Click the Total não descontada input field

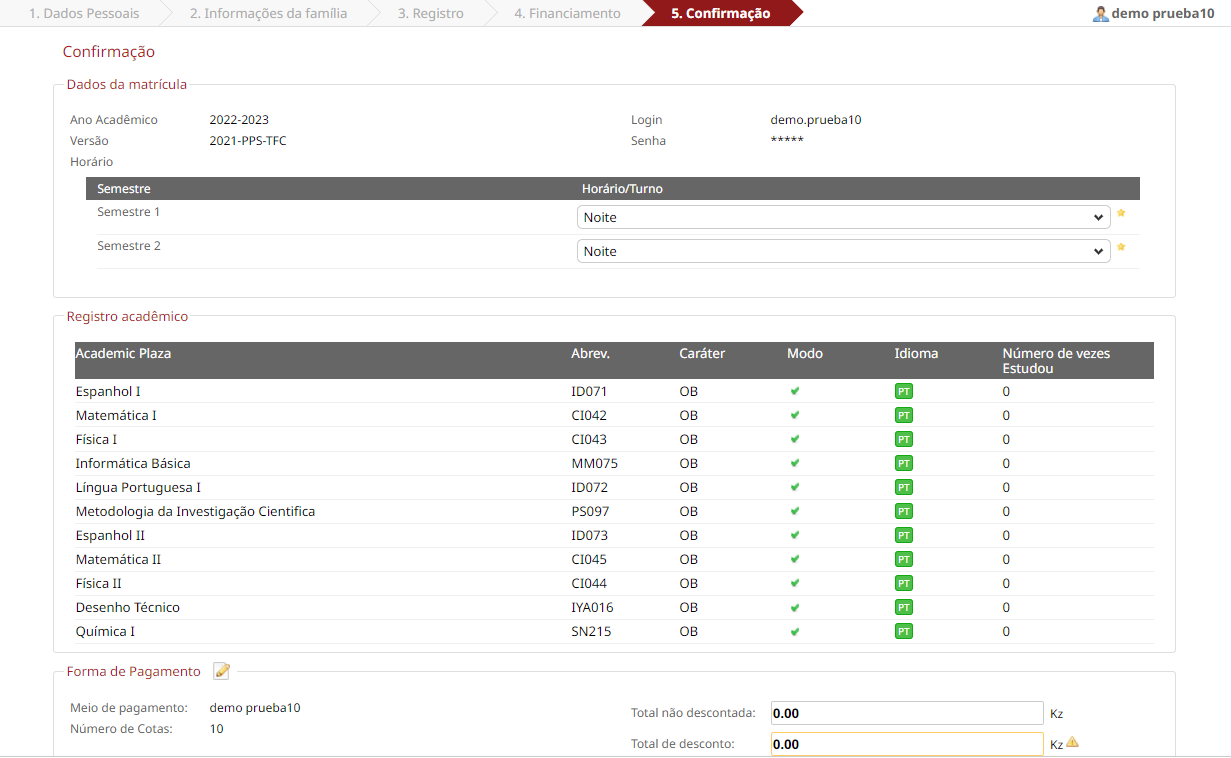pos(906,713)
